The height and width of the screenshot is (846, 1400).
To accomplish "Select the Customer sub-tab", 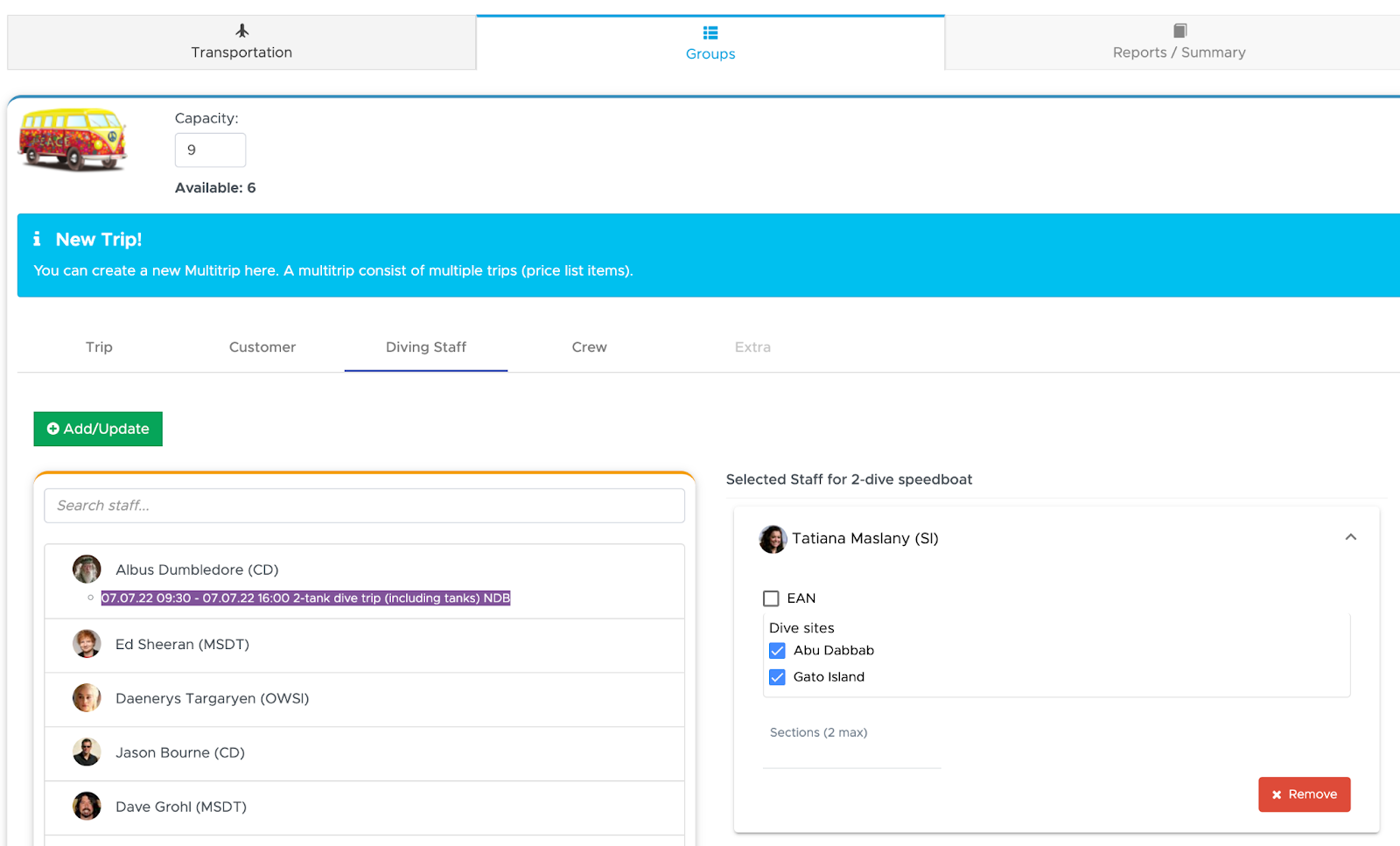I will pos(262,347).
